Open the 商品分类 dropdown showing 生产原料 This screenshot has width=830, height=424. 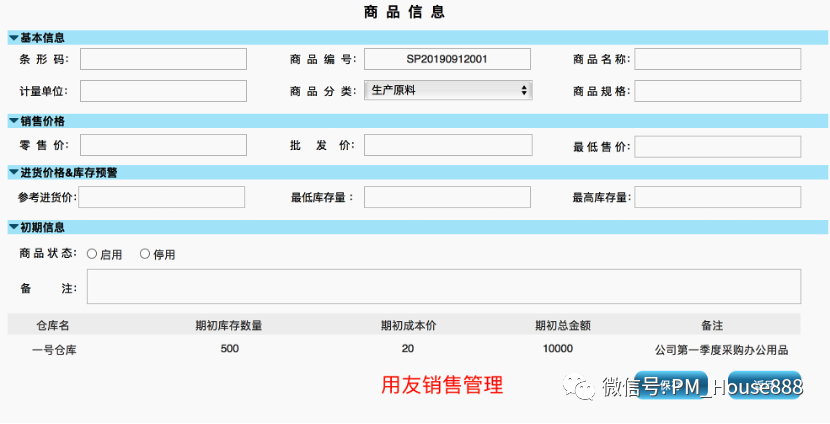[x=447, y=91]
